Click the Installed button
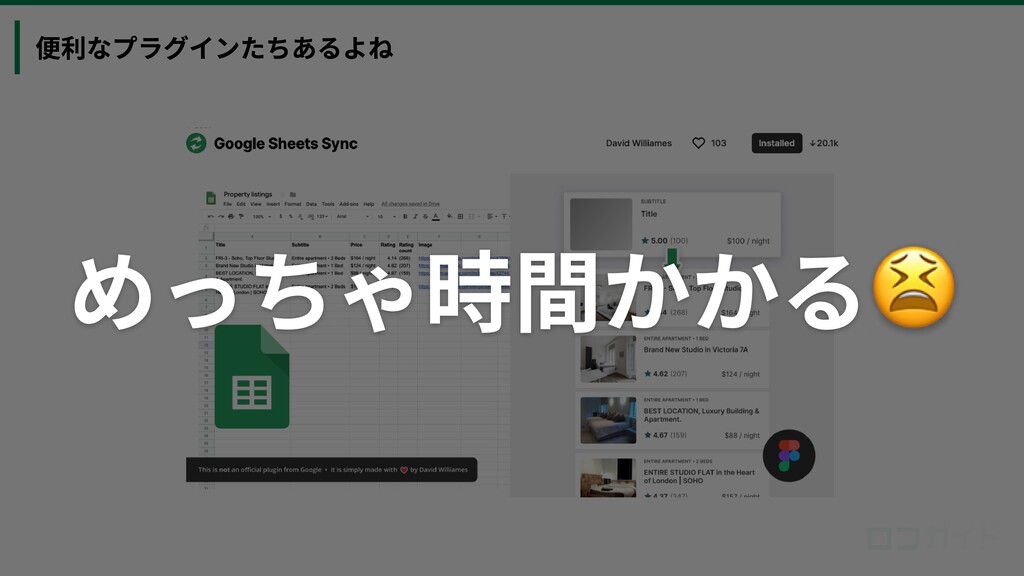The image size is (1024, 576). point(776,143)
